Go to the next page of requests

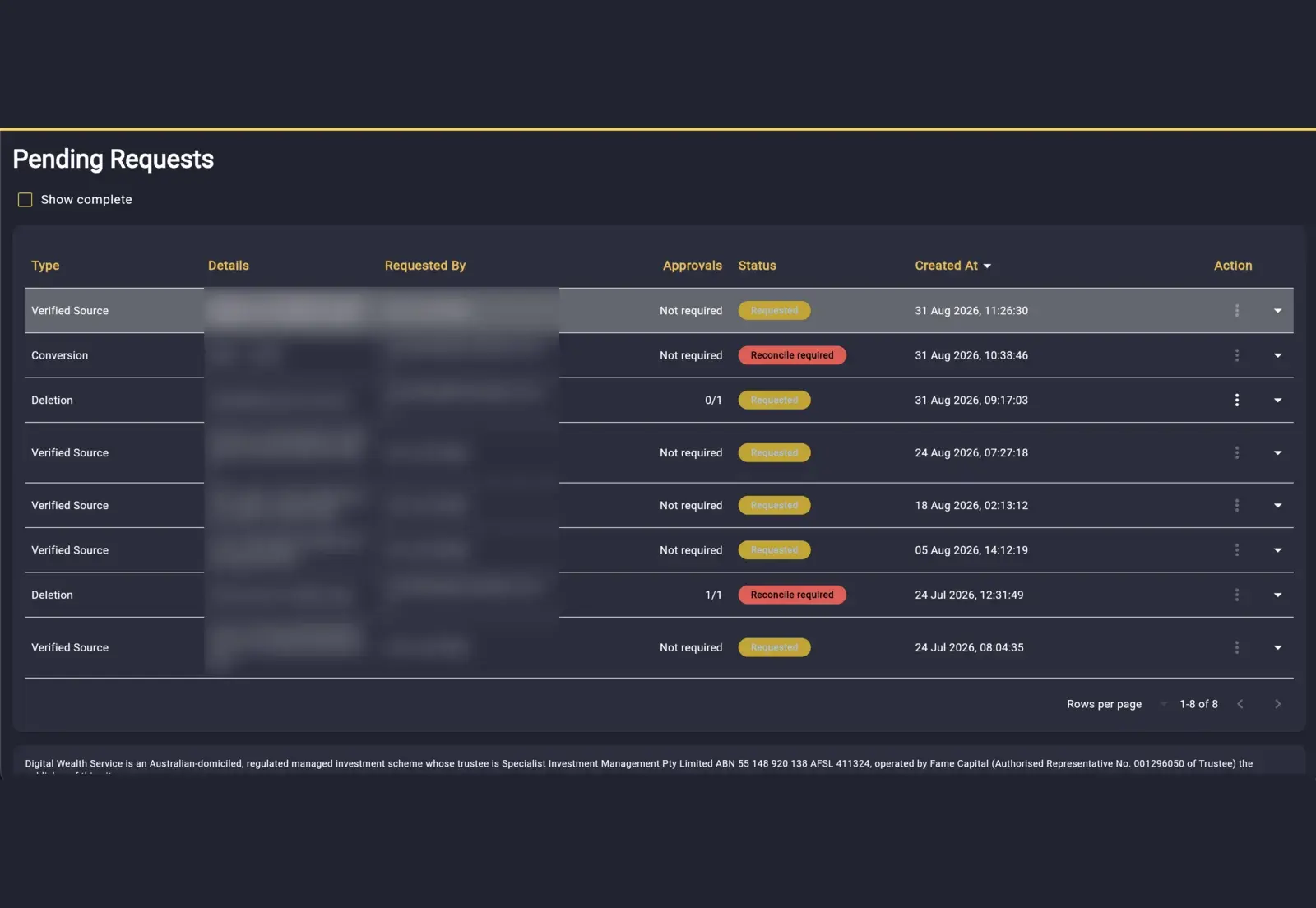pyautogui.click(x=1277, y=704)
